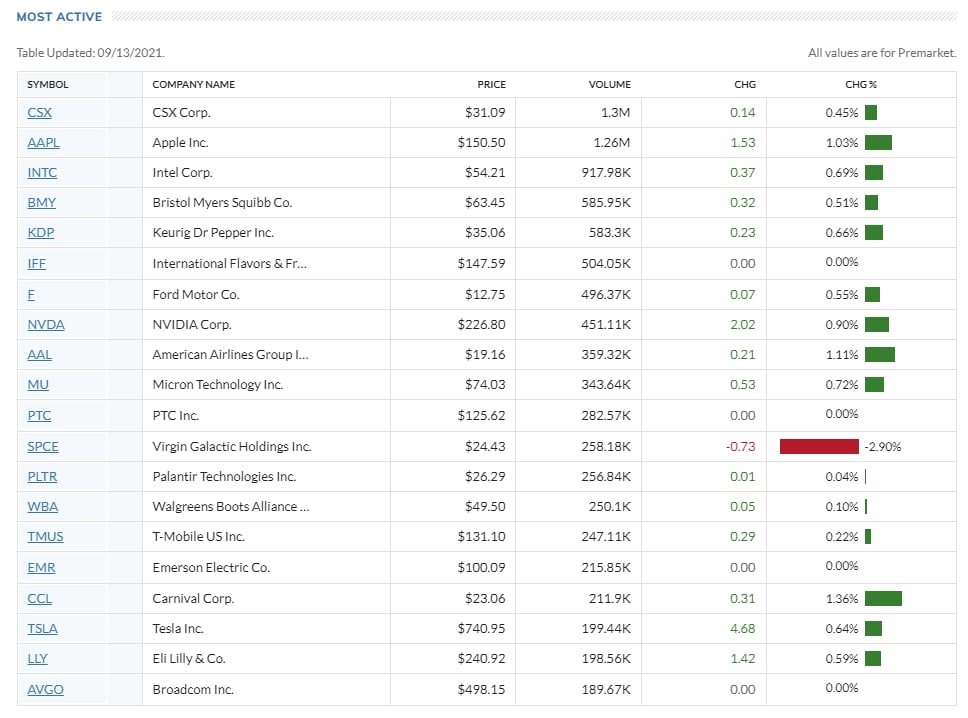This screenshot has height=718, width=968.
Task: Click the Table Updated 09/13/2021 text
Action: (x=90, y=53)
